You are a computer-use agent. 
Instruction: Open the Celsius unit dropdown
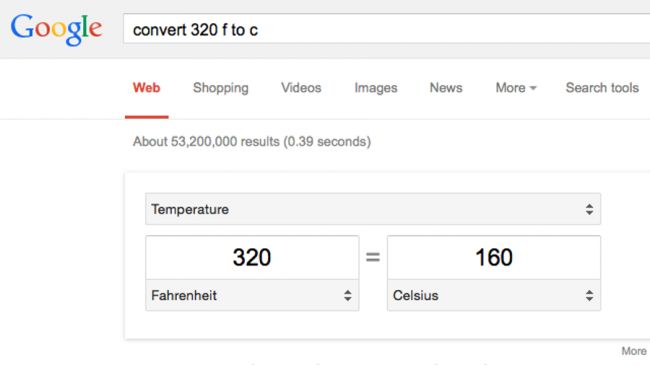494,295
